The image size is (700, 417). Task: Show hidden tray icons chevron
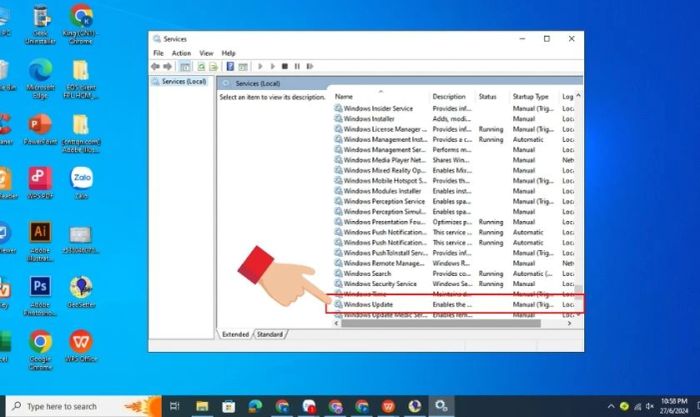coord(611,406)
